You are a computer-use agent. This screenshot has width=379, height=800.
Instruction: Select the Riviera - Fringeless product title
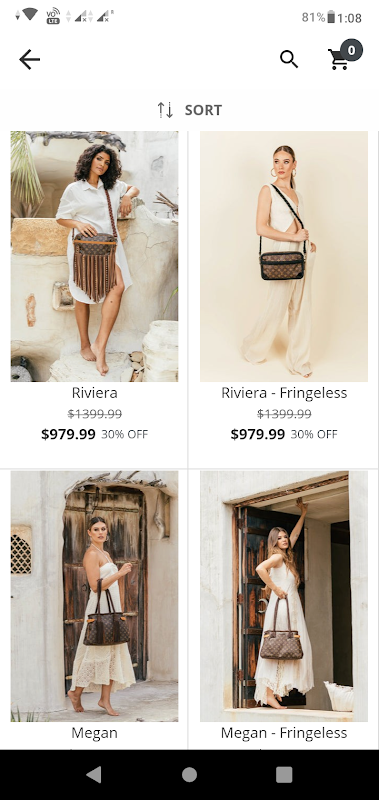[284, 393]
